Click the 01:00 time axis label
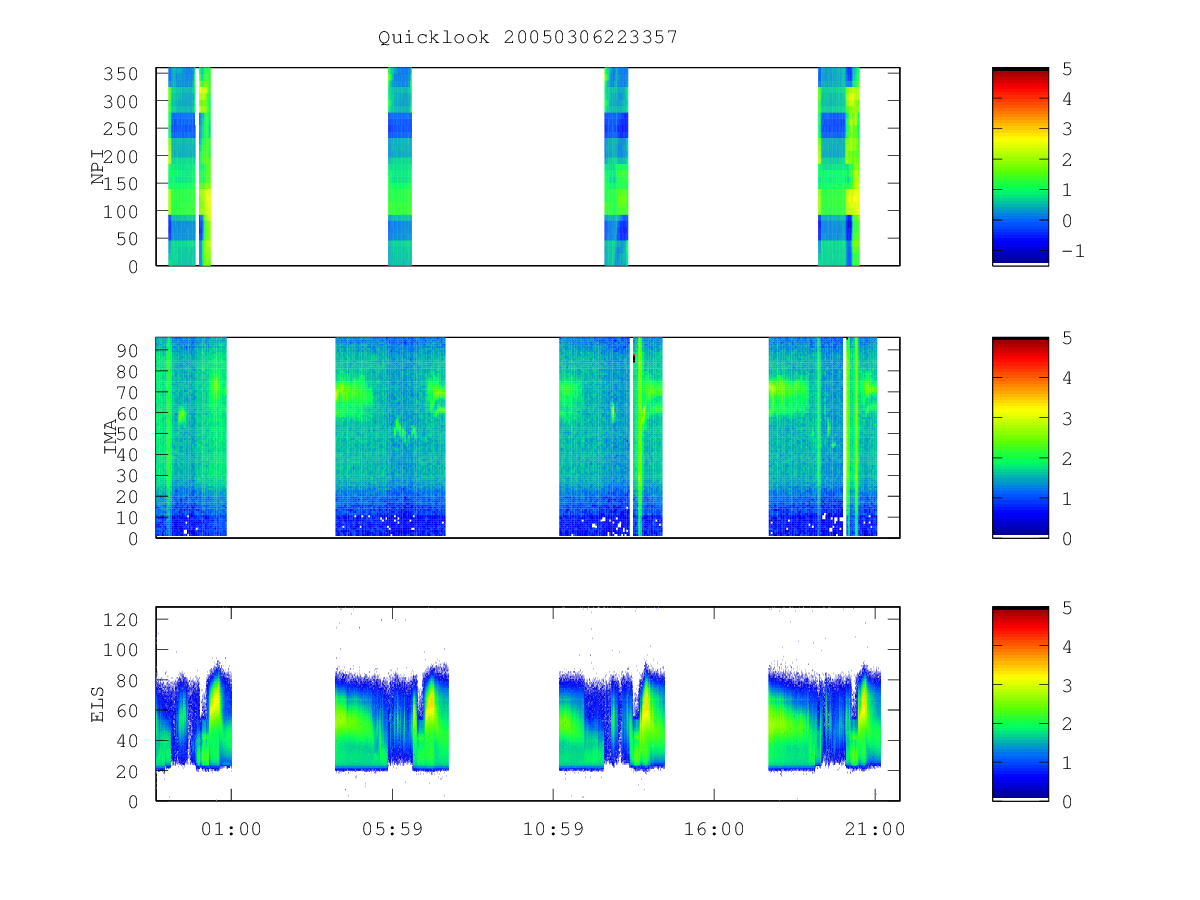 [231, 829]
